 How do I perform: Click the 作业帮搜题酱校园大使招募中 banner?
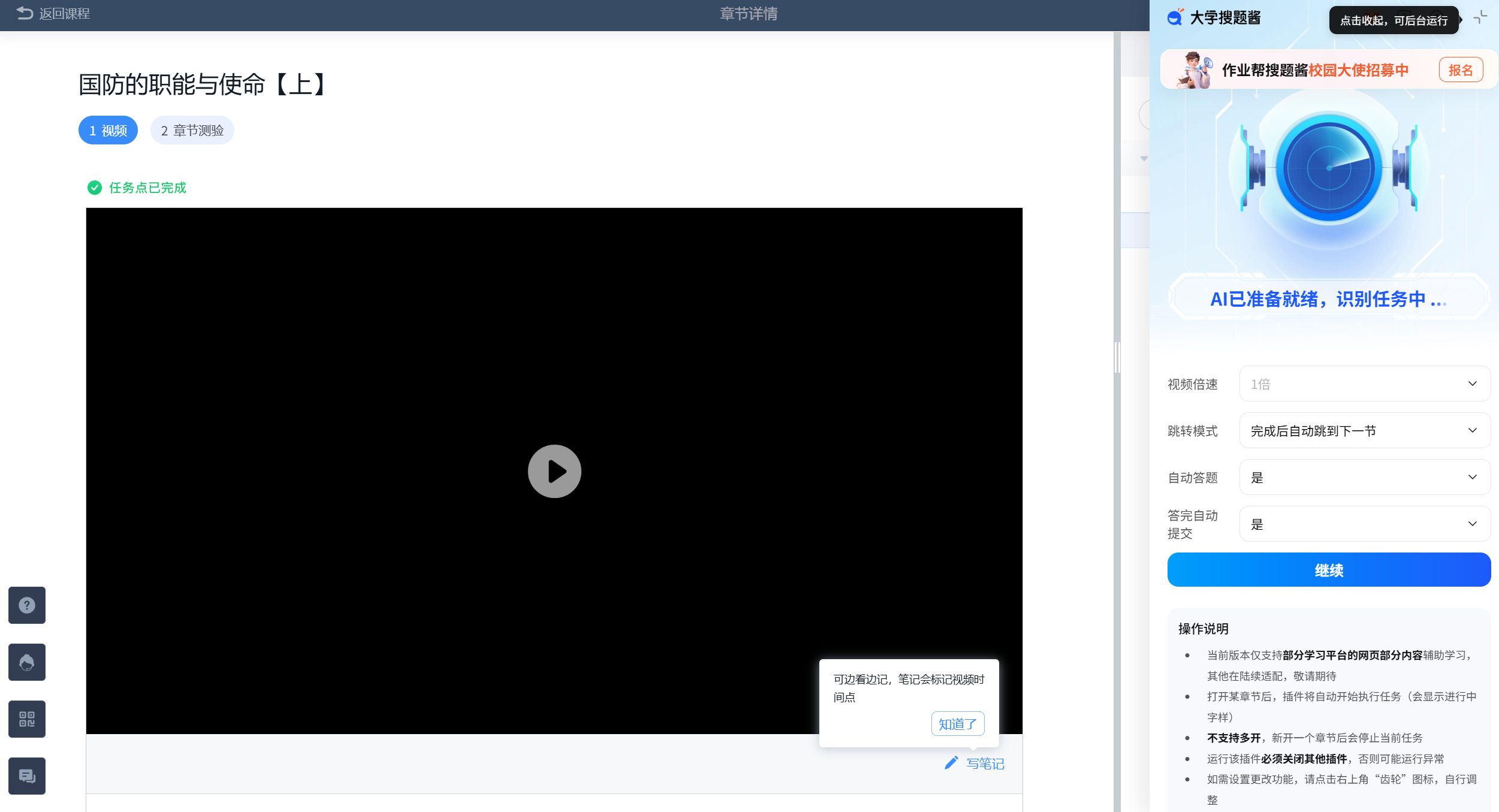(x=1314, y=70)
